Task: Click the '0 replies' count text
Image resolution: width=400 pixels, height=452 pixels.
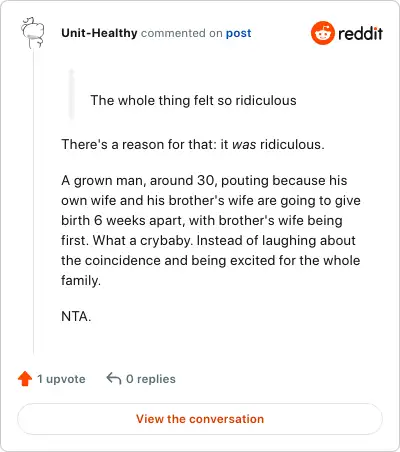Action: [x=151, y=379]
